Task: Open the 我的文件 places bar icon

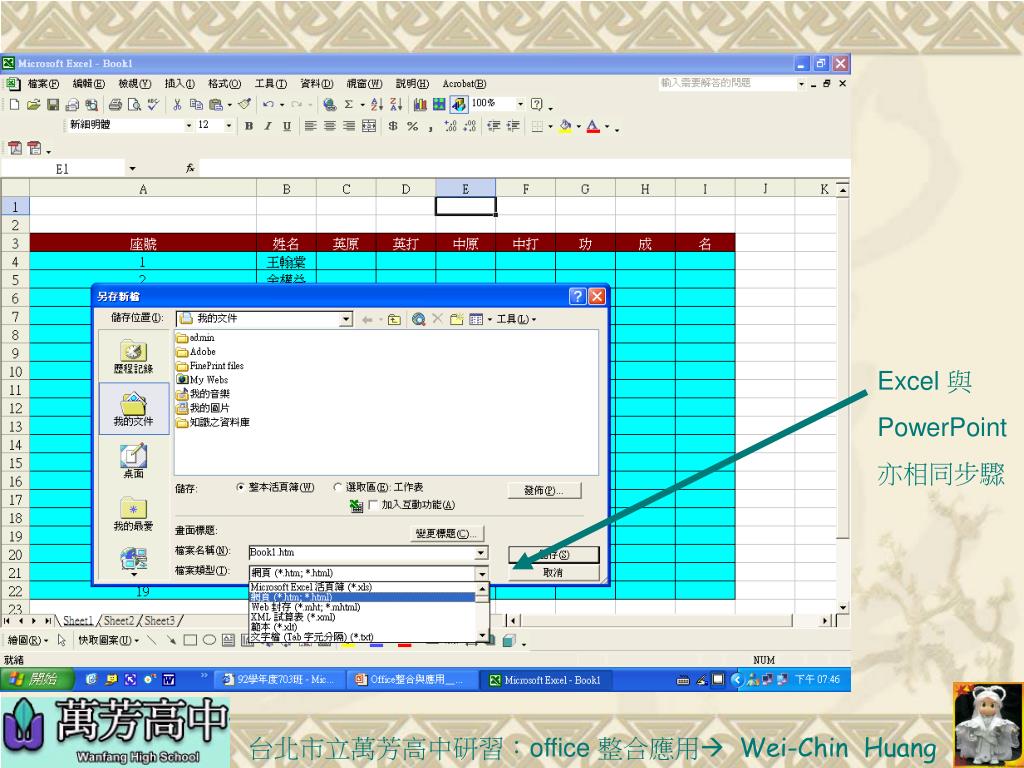Action: pos(134,409)
